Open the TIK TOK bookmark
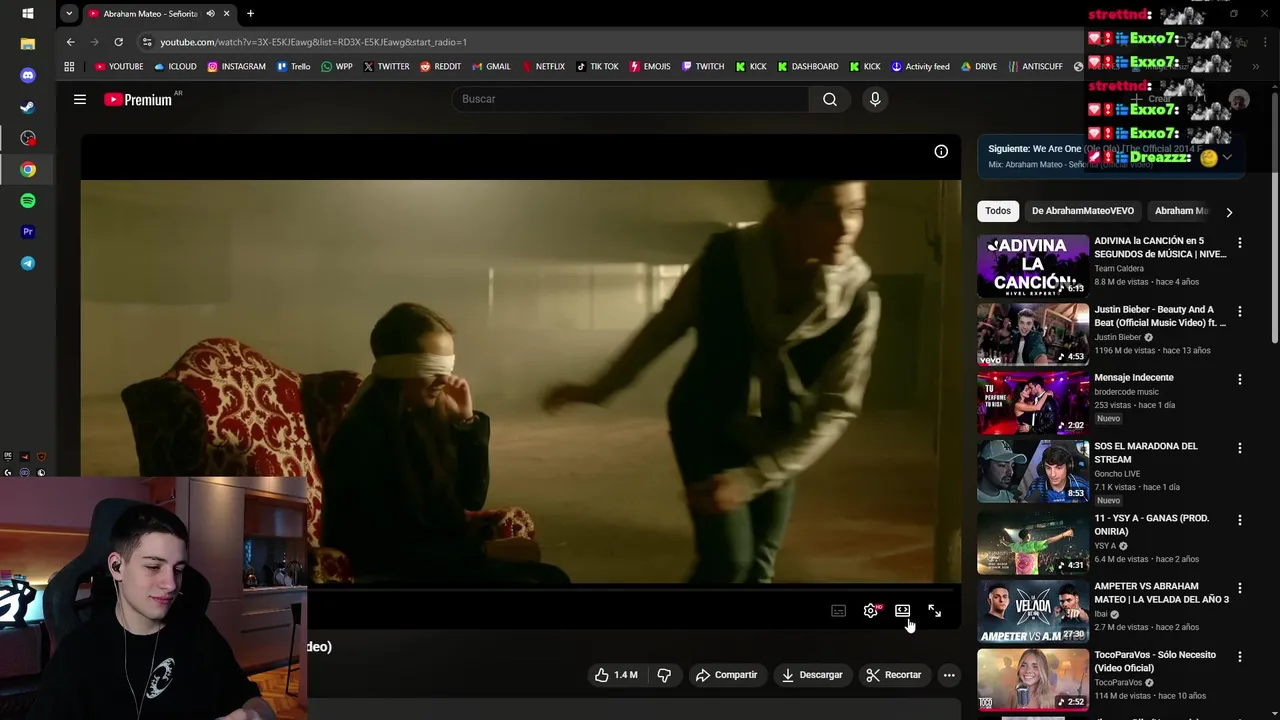 click(x=597, y=67)
